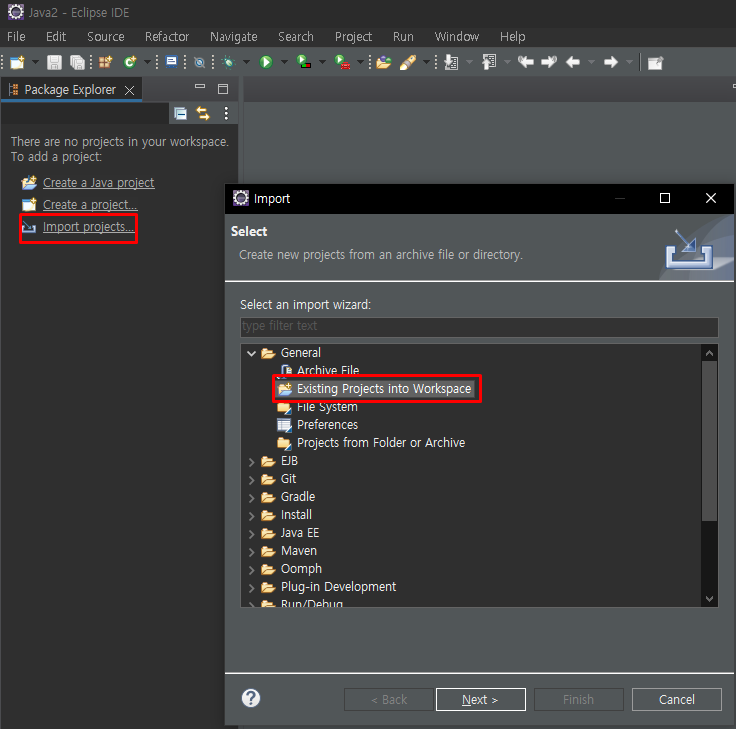Screen dimensions: 736x729
Task: Click the Next > button
Action: coord(481,699)
